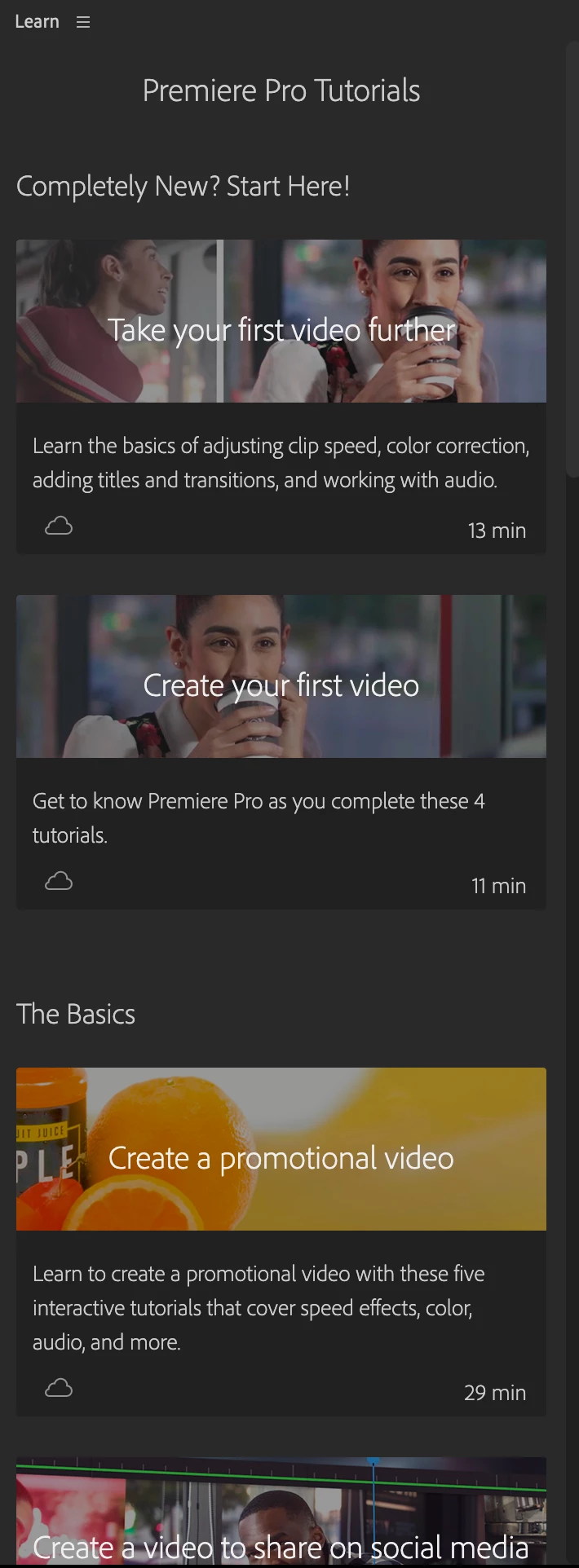Open Create your first video thumbnail

[x=281, y=676]
